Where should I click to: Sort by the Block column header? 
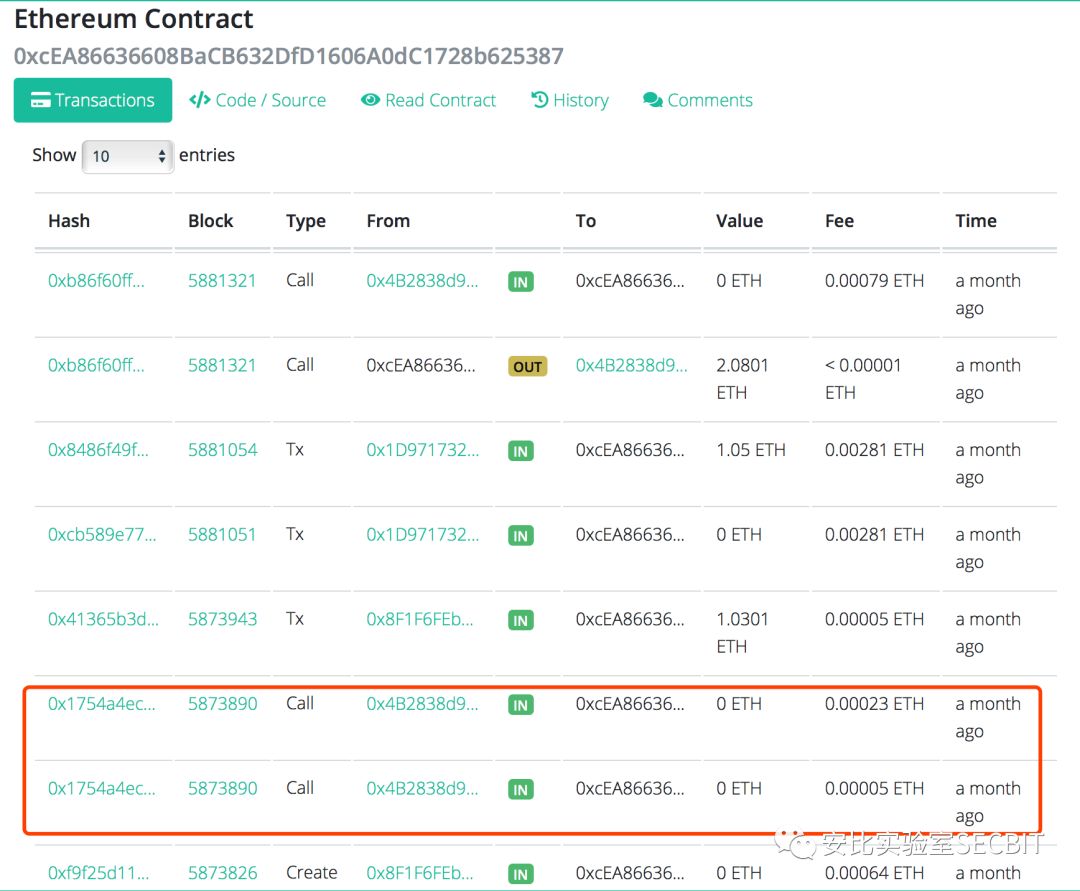tap(211, 221)
